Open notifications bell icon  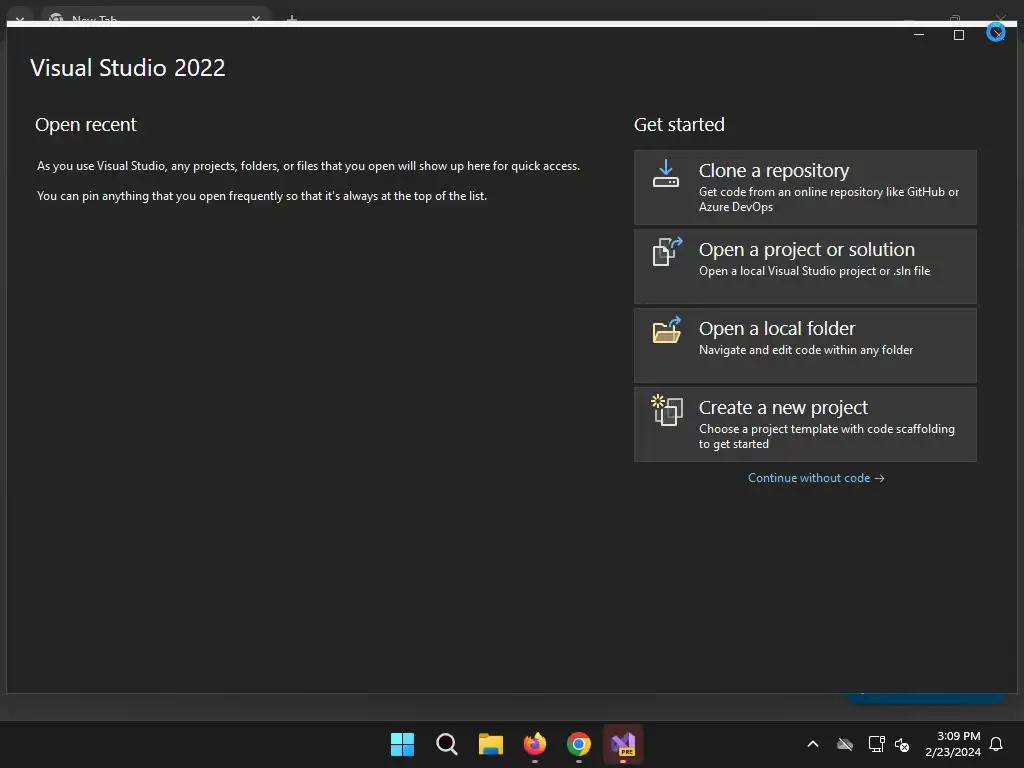coord(997,744)
